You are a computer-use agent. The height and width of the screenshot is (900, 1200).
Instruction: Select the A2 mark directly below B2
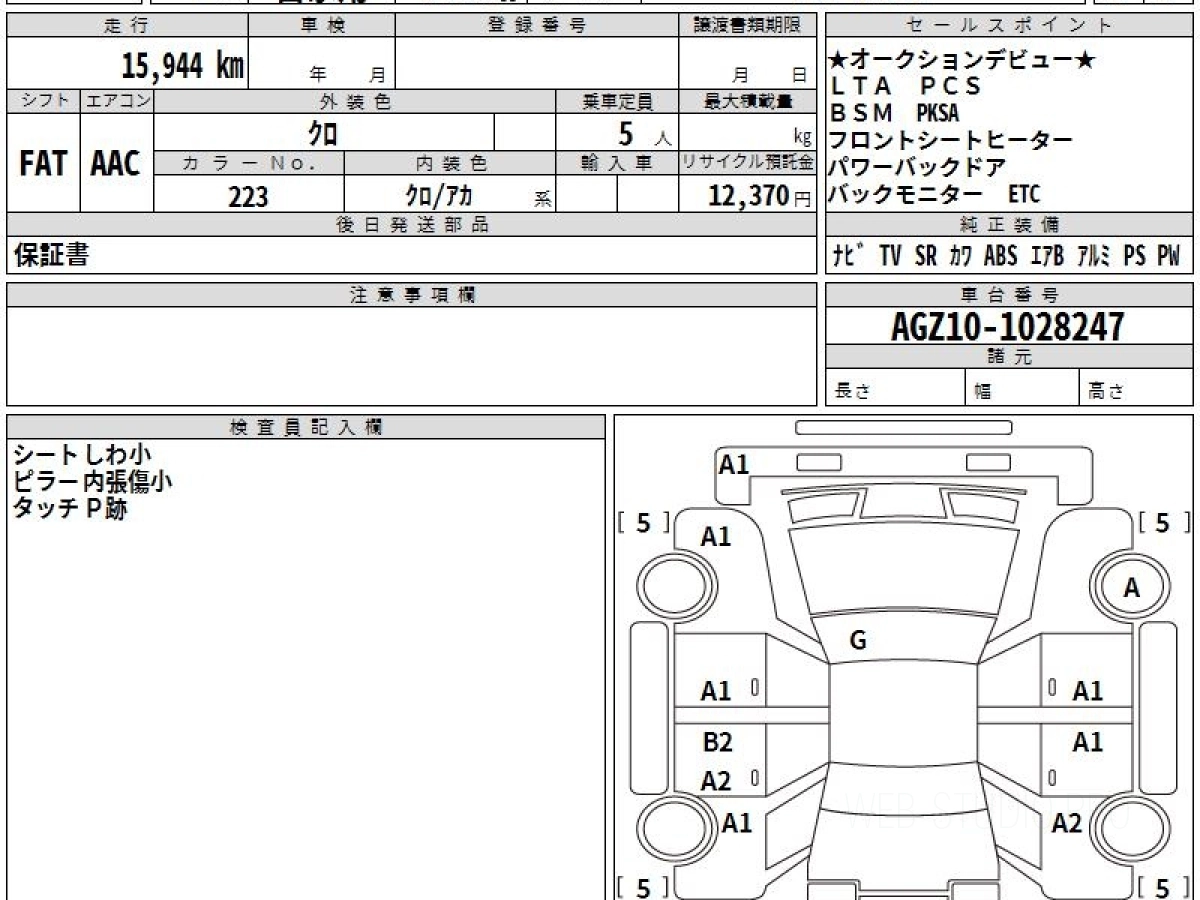pyautogui.click(x=715, y=782)
